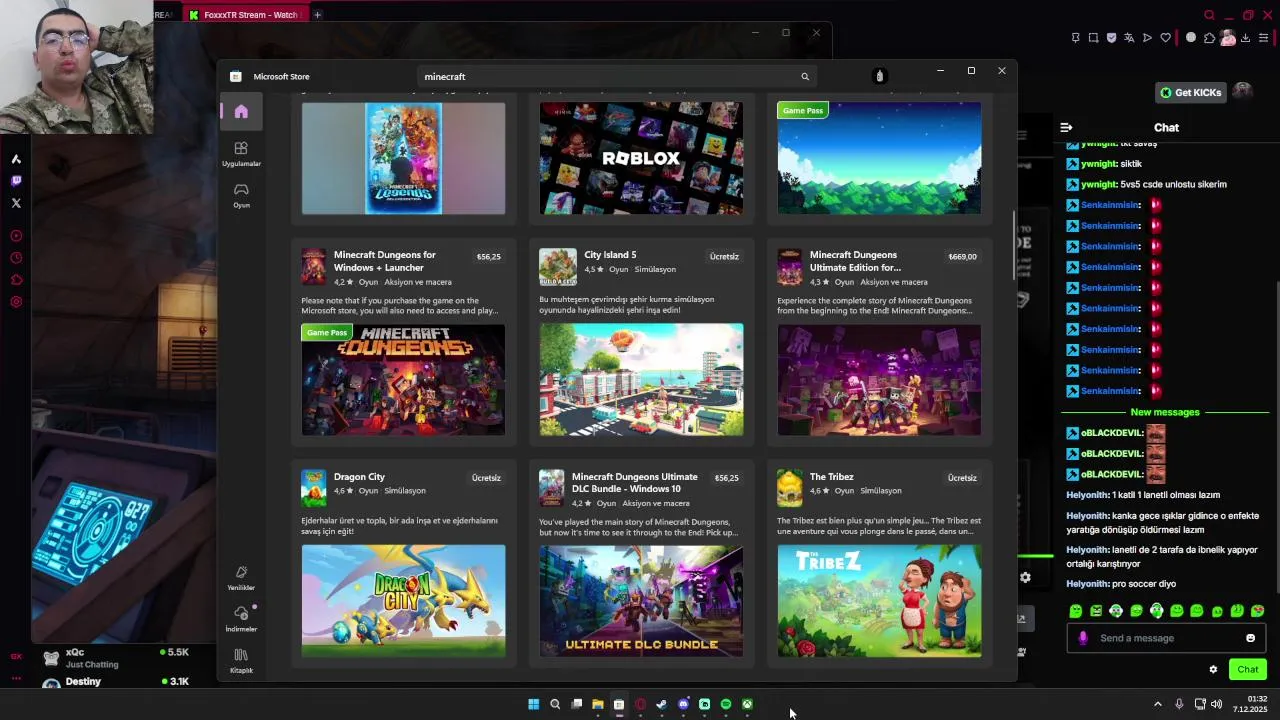The width and height of the screenshot is (1280, 720).
Task: Open Spotify from taskbar
Action: pyautogui.click(x=726, y=704)
